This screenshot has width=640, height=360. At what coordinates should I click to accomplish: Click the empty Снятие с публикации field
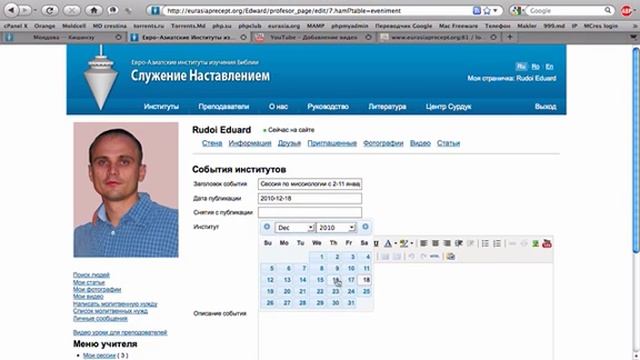[310, 213]
